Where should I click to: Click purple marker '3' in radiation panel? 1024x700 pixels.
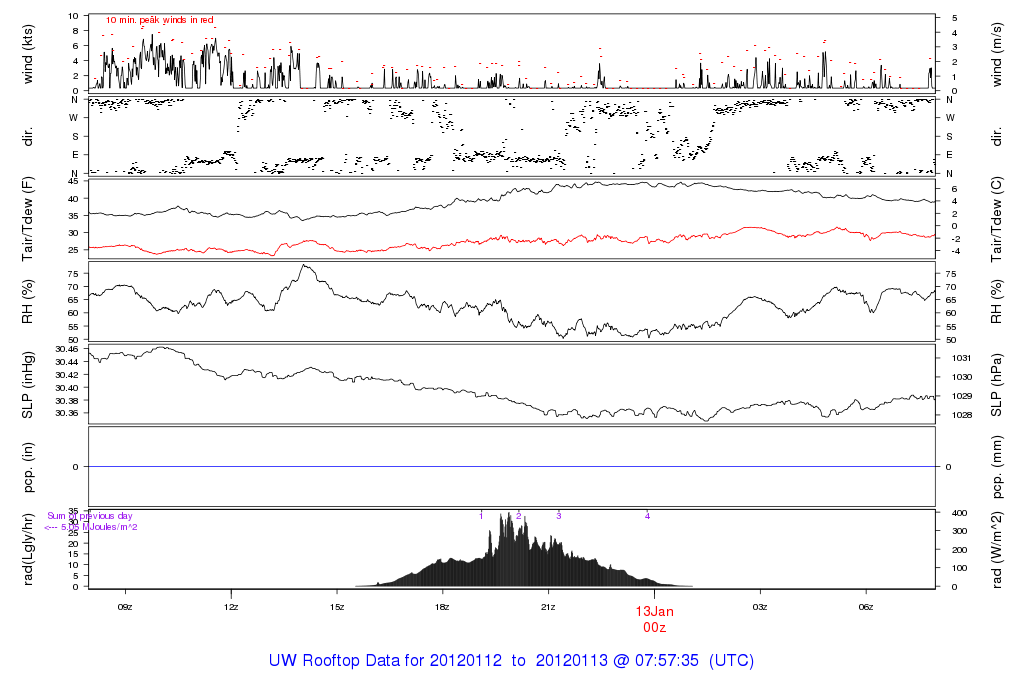click(559, 516)
